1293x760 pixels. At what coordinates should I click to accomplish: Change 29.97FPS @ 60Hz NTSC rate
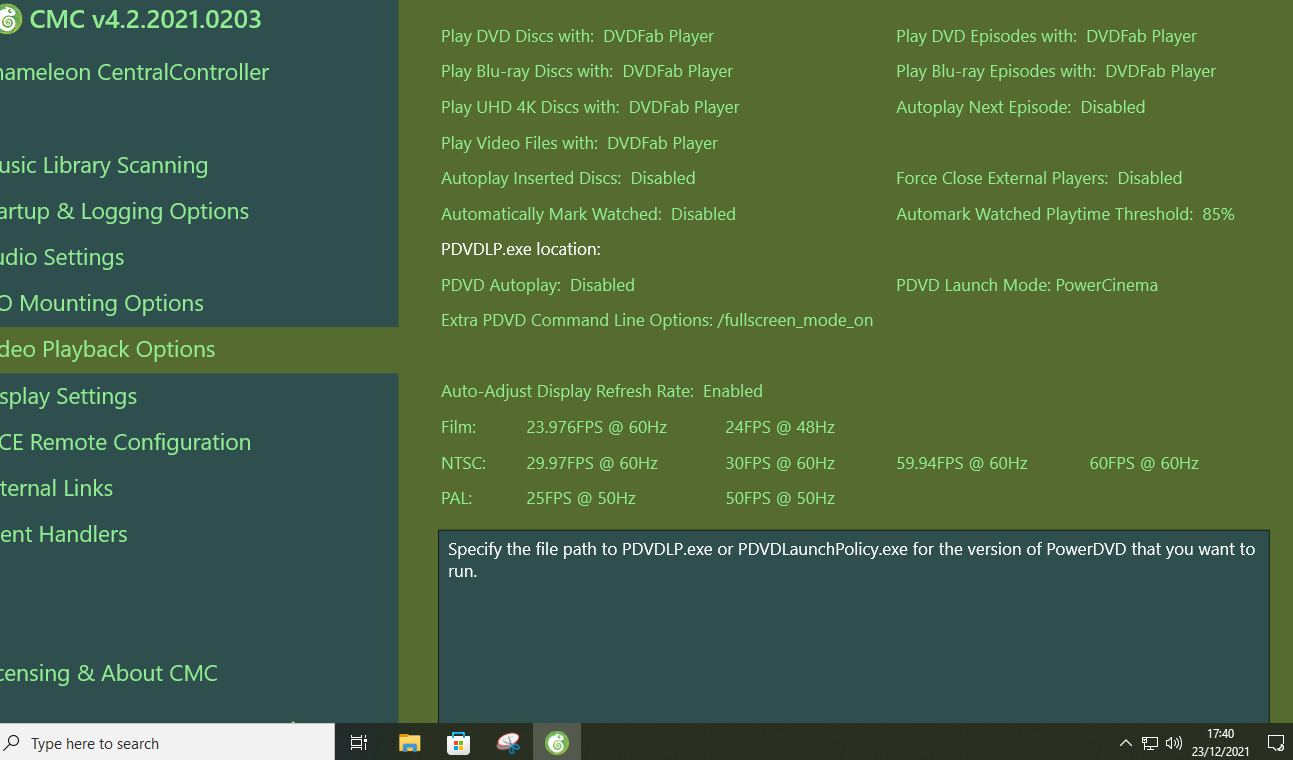coord(592,463)
